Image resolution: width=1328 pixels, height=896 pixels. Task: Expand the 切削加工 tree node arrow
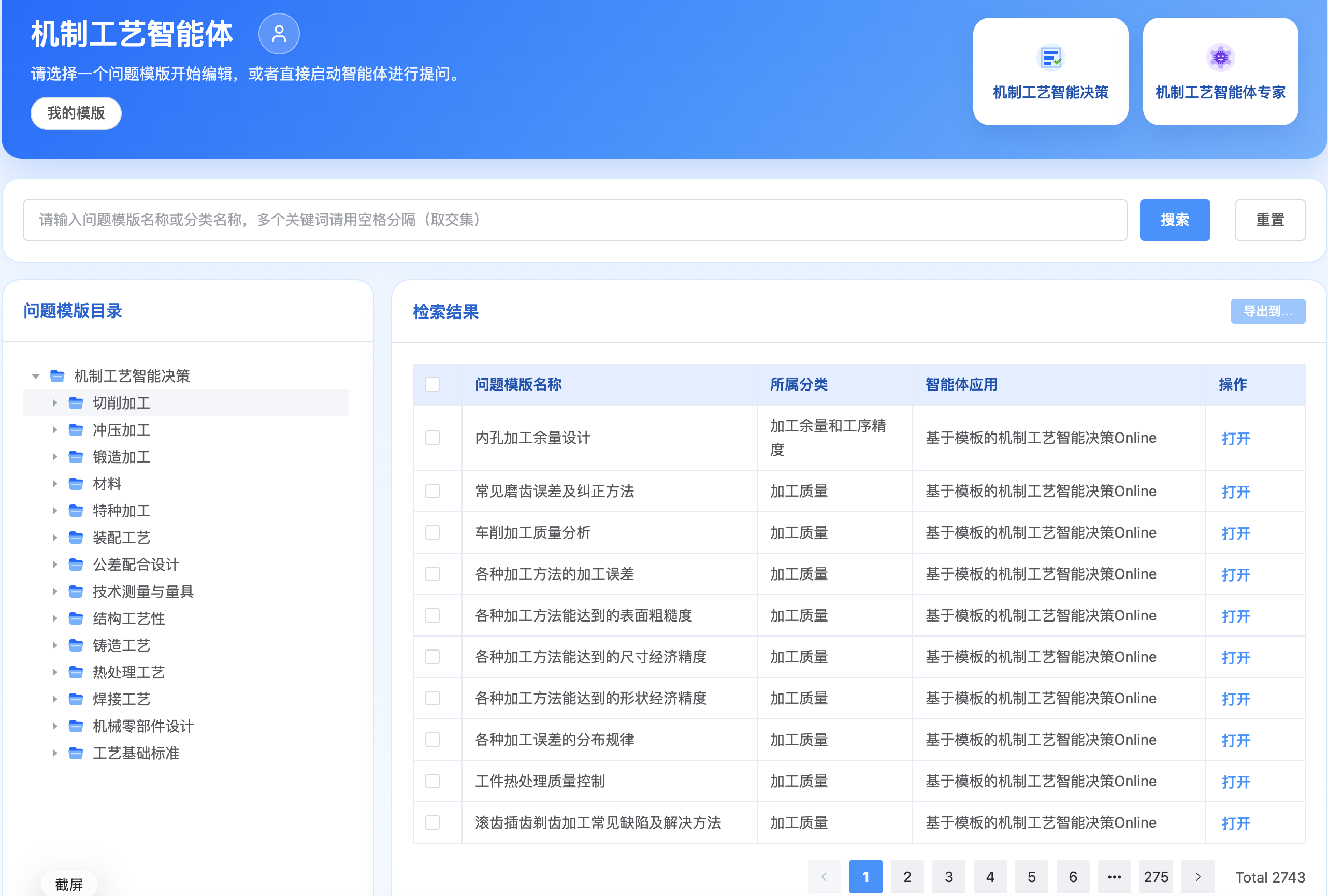click(x=55, y=403)
